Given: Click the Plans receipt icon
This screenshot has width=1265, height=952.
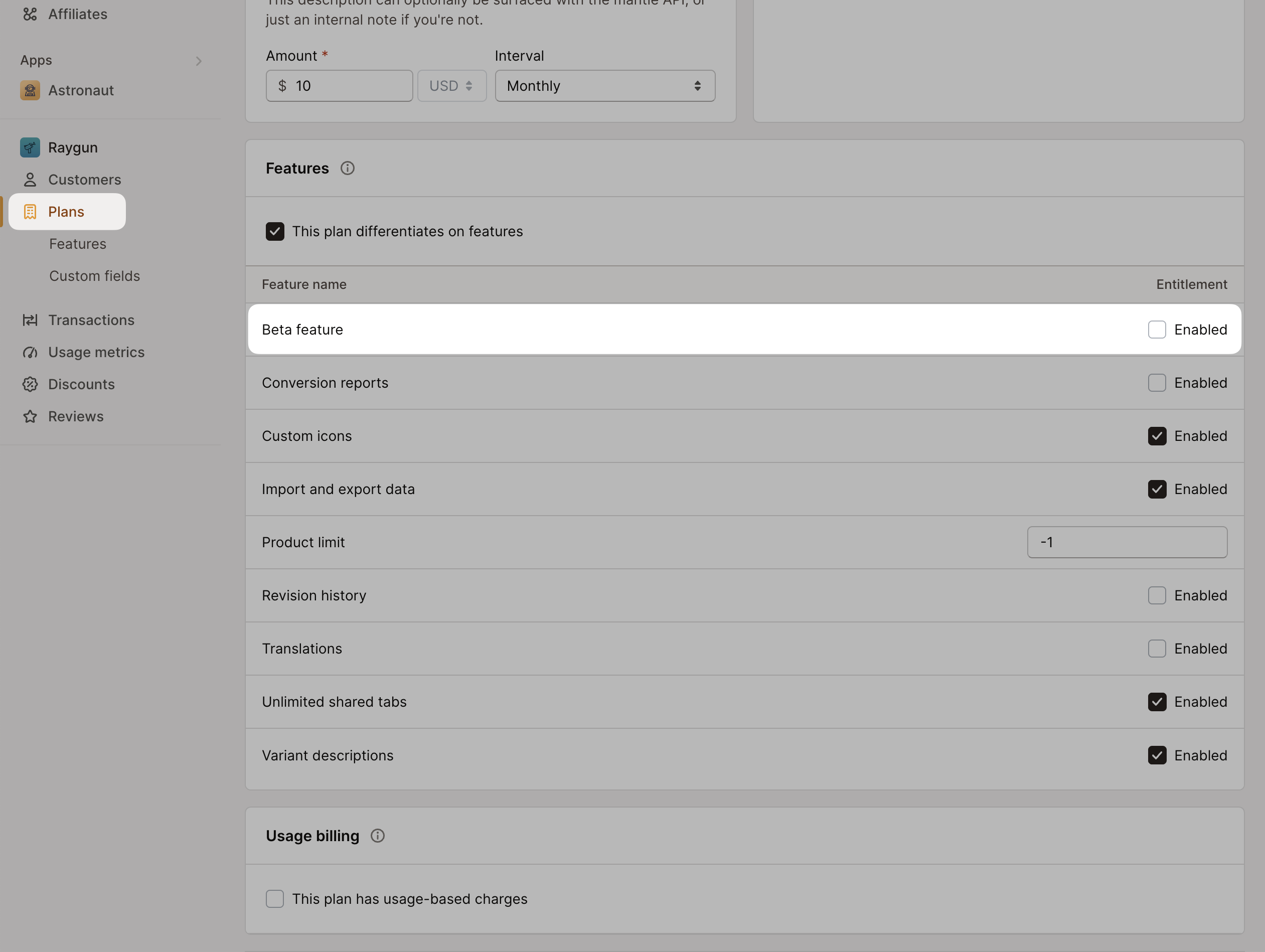Looking at the screenshot, I should click(30, 212).
